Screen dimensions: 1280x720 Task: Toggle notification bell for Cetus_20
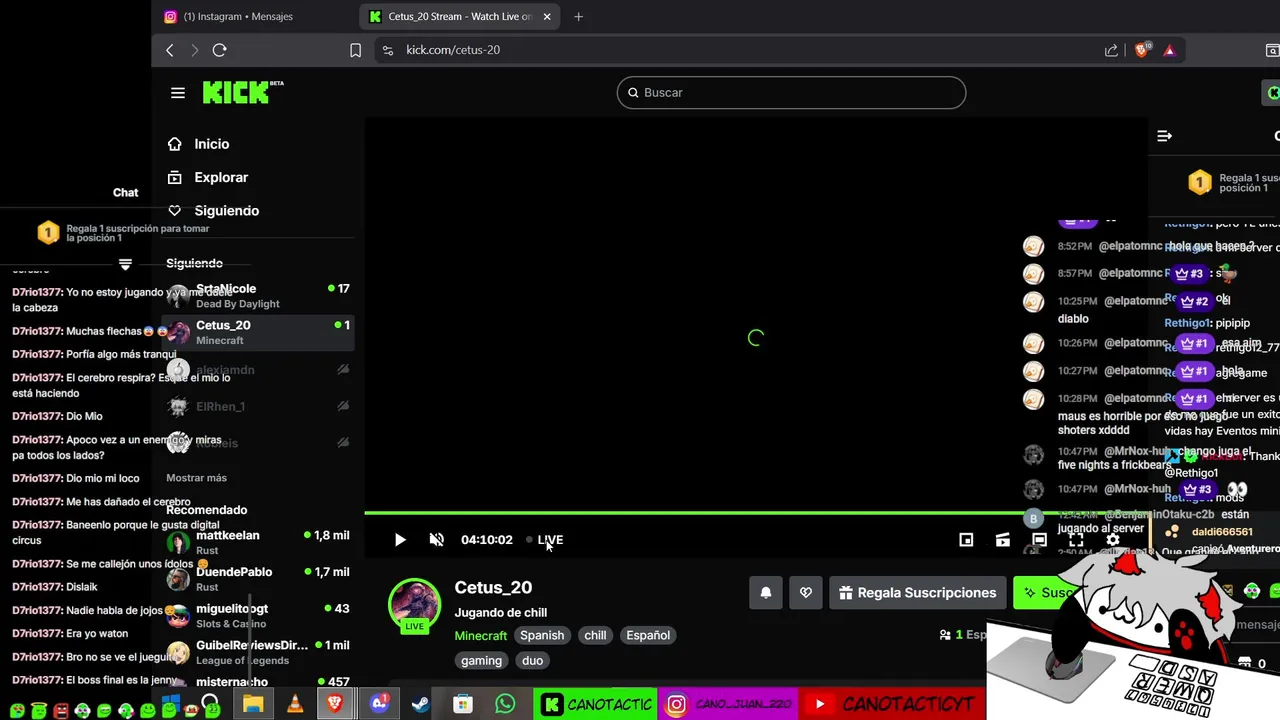pos(766,593)
